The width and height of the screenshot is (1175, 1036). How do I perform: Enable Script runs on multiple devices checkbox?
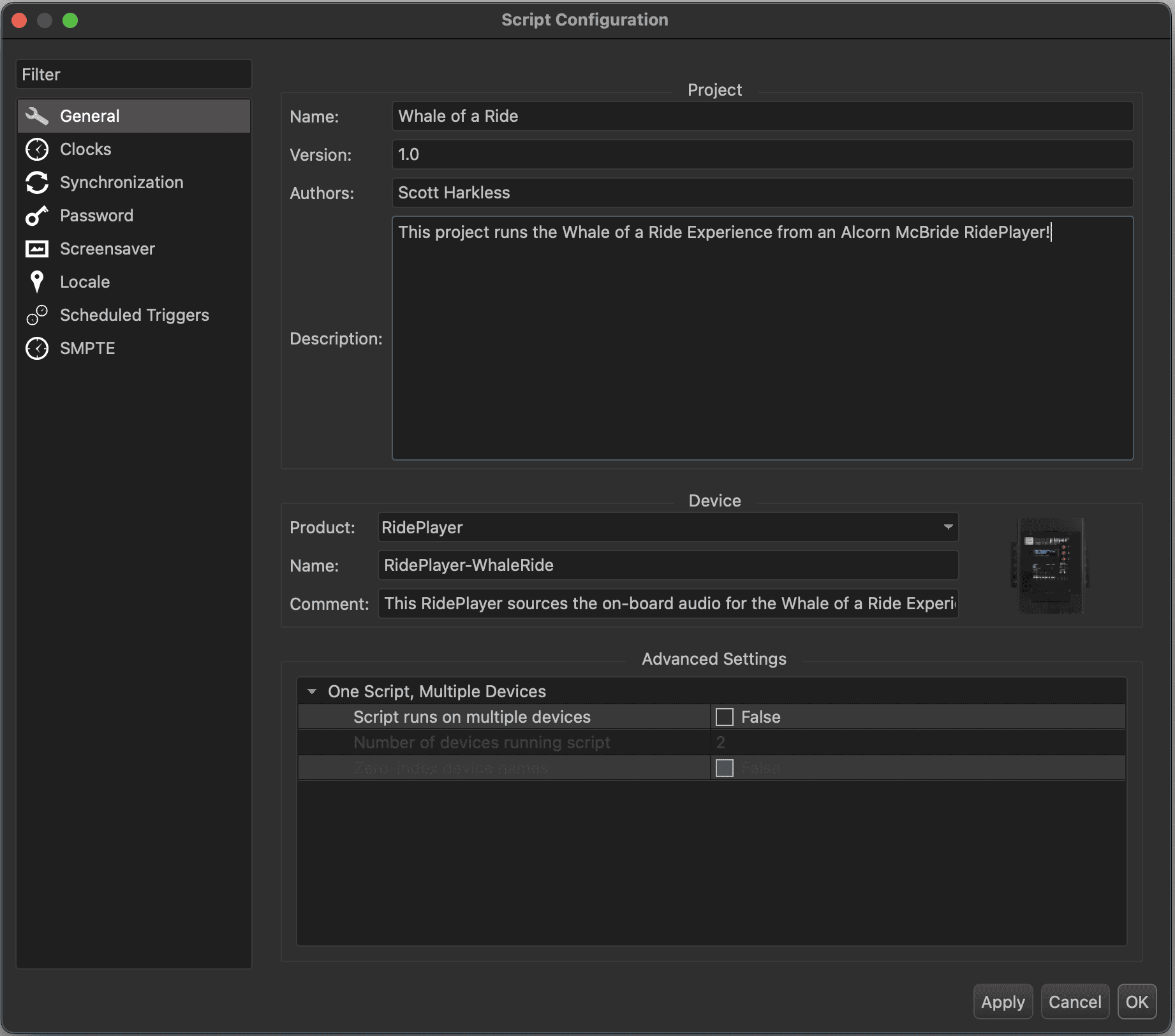725,717
